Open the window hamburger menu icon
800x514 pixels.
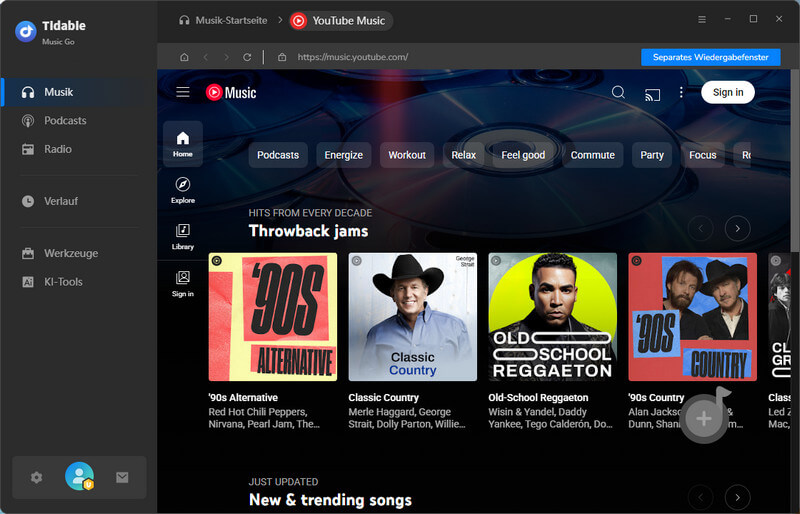pos(702,19)
